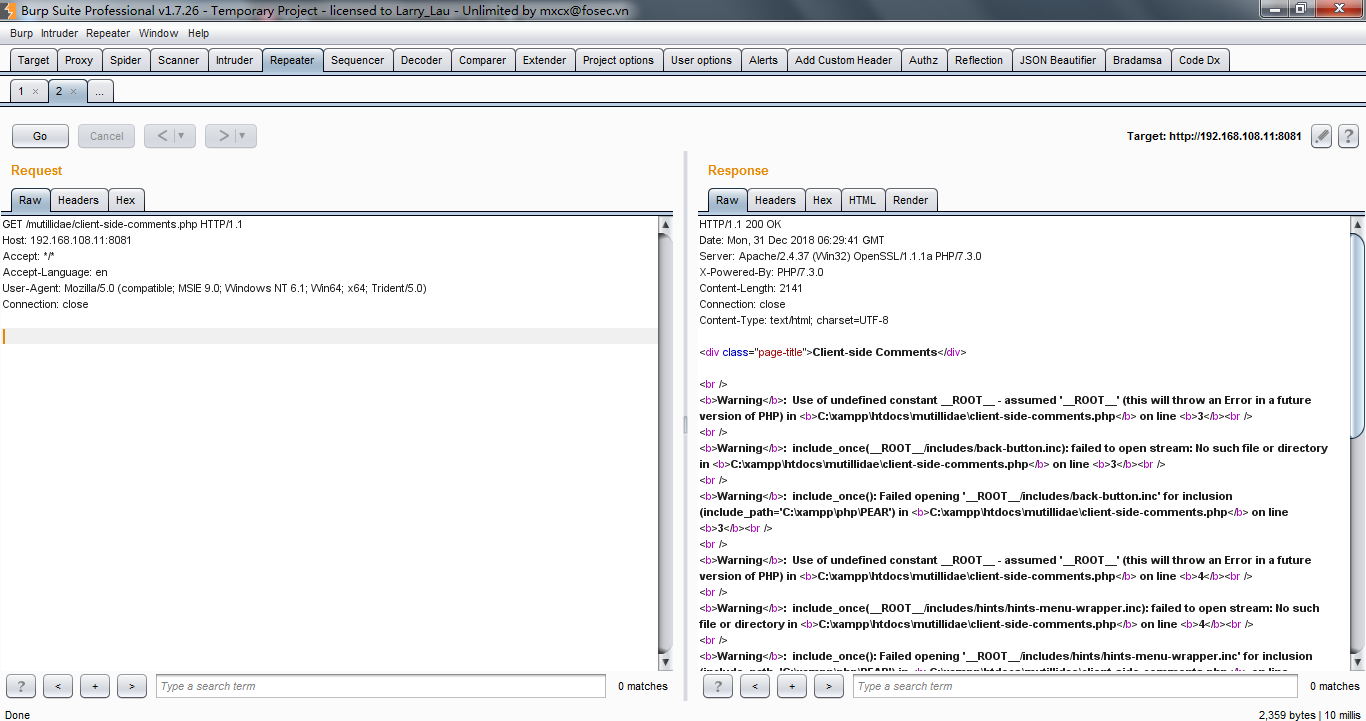
Task: Go to next match in response search
Action: 828,686
